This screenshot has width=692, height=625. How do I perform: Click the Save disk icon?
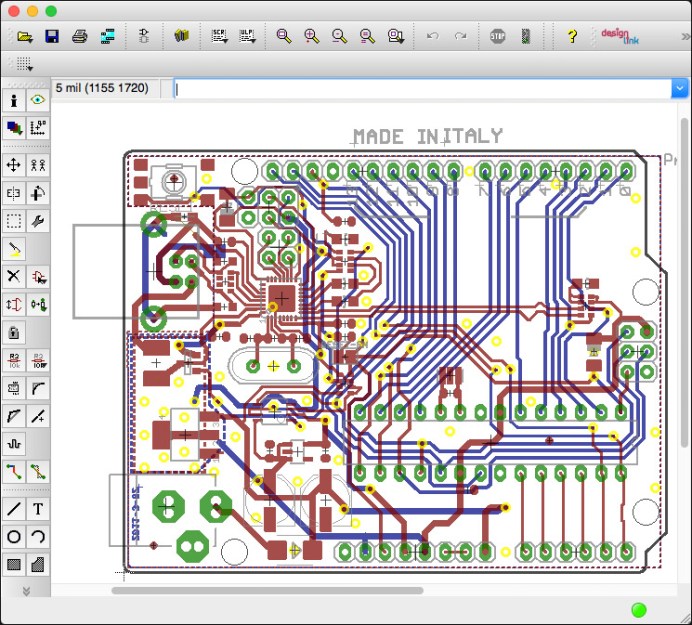52,36
